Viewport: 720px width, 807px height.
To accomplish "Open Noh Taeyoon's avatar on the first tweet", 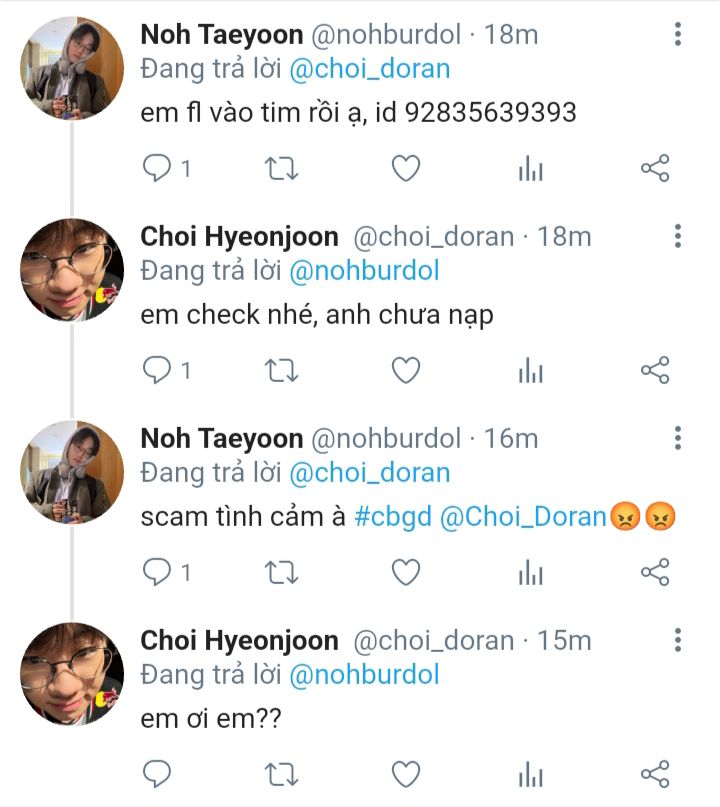I will click(x=72, y=70).
